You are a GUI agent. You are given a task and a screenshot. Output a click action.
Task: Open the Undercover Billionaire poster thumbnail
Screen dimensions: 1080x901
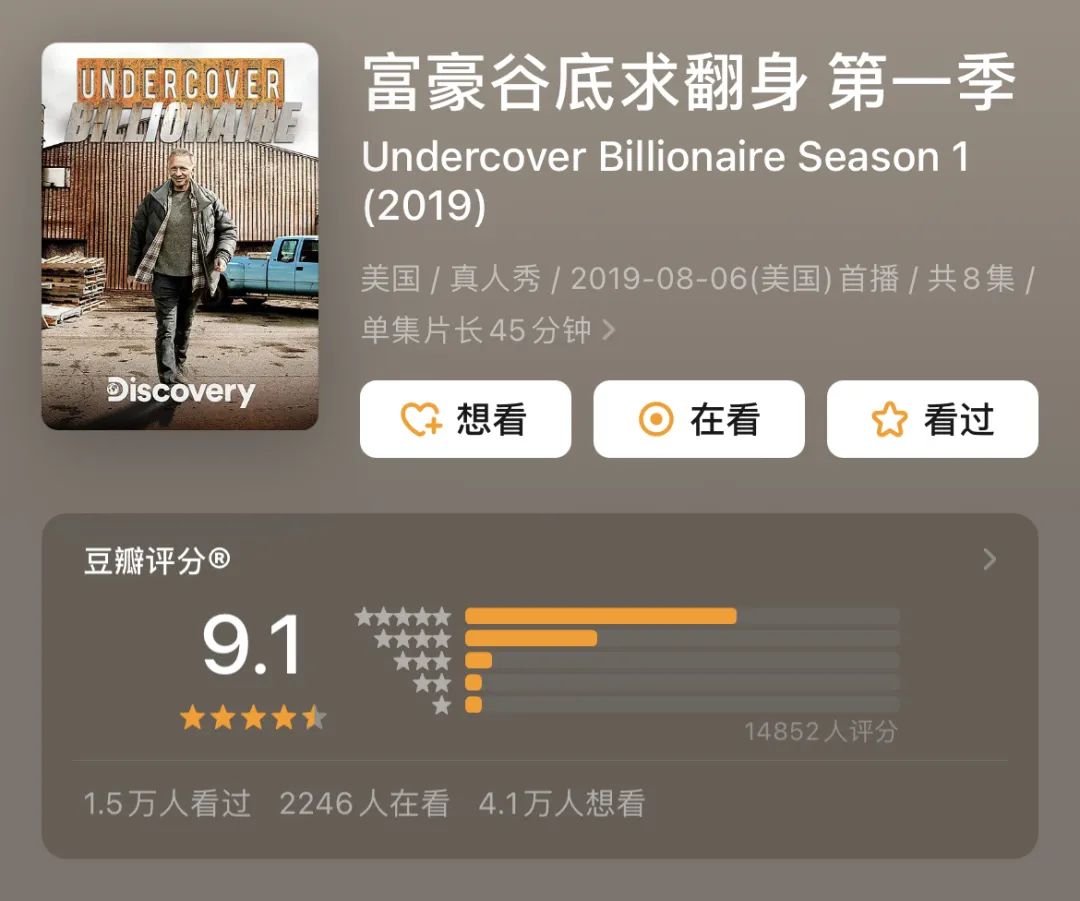click(x=180, y=236)
